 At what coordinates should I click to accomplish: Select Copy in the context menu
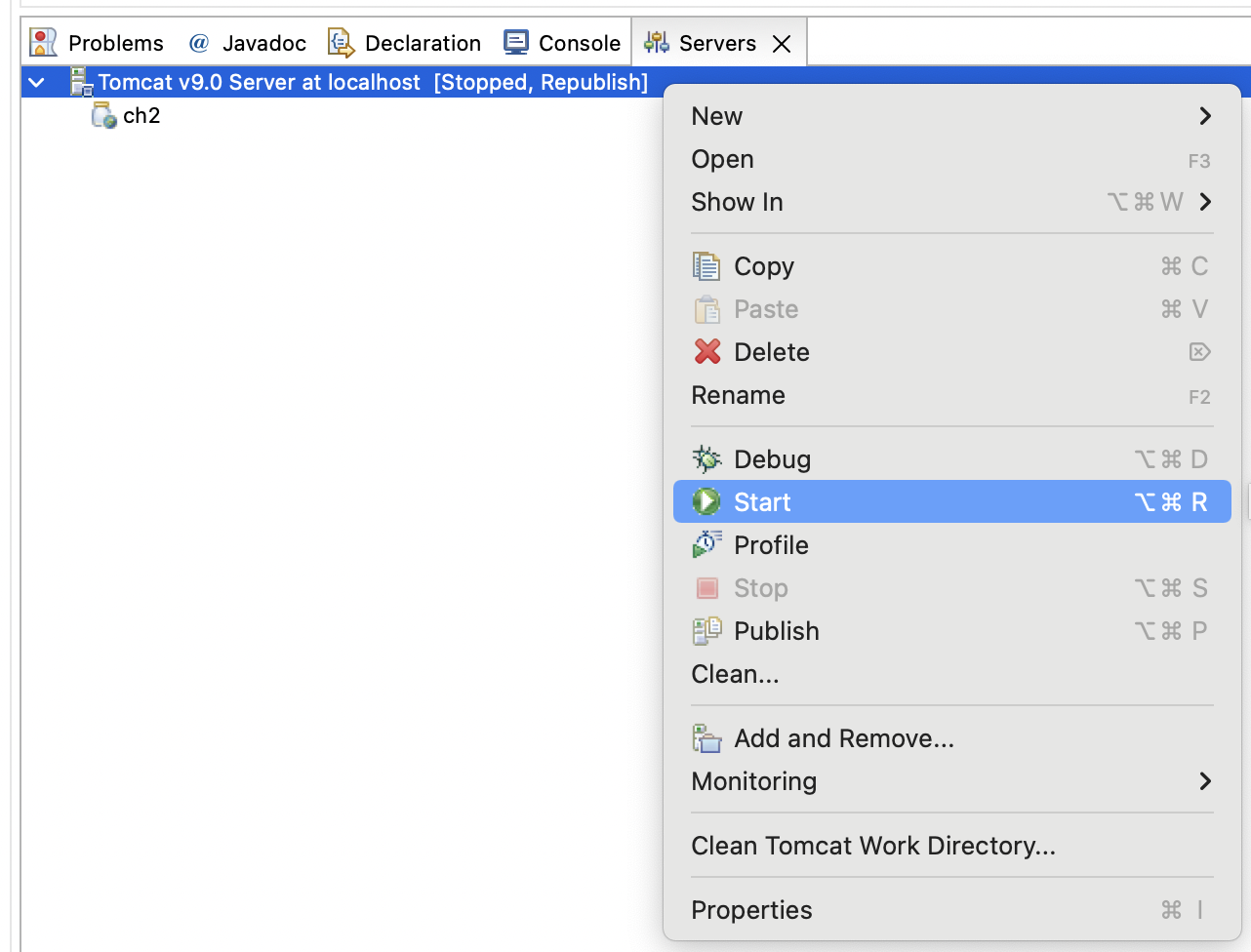[x=951, y=266]
